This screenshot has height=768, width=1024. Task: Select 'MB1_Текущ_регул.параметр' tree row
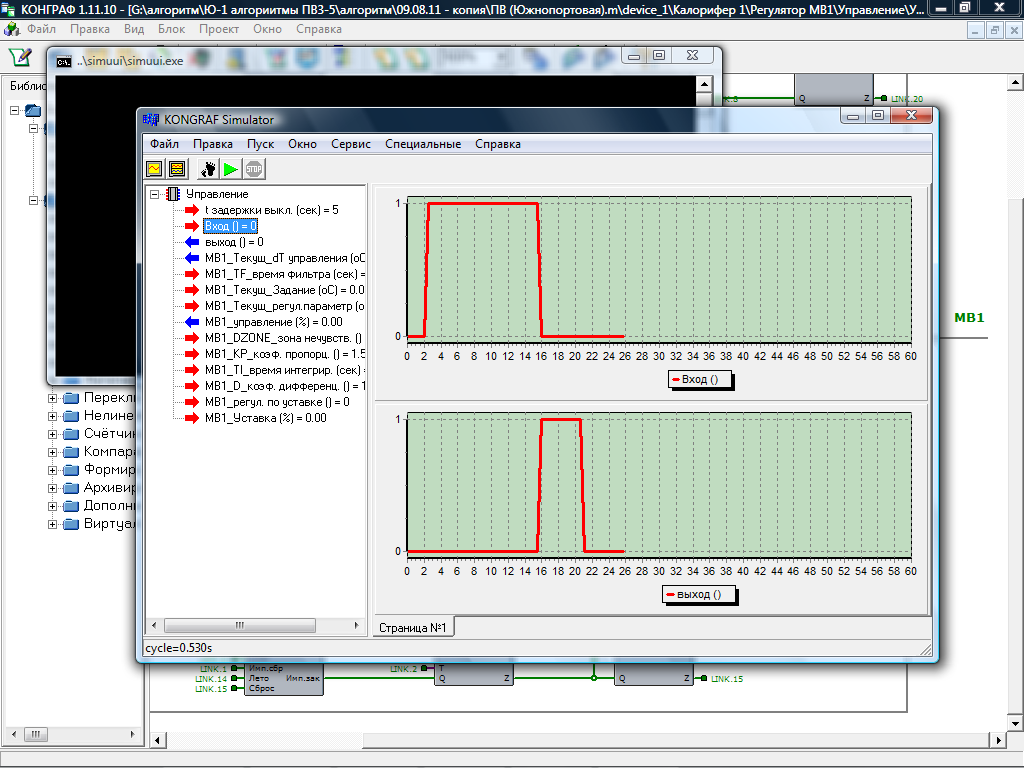click(x=285, y=306)
